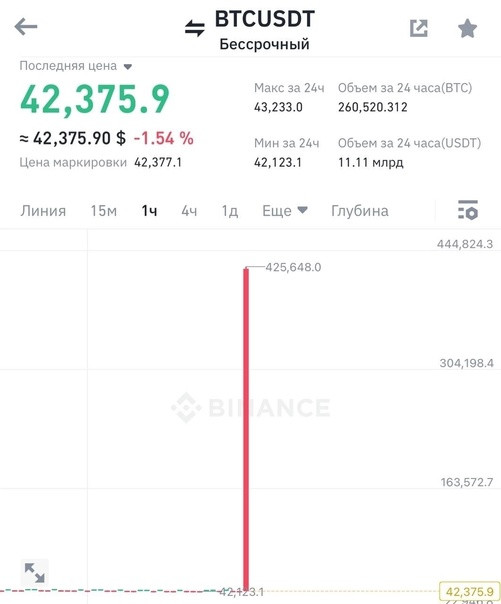This screenshot has width=501, height=604.
Task: Tap the swap contract arrows icon
Action: point(194,28)
